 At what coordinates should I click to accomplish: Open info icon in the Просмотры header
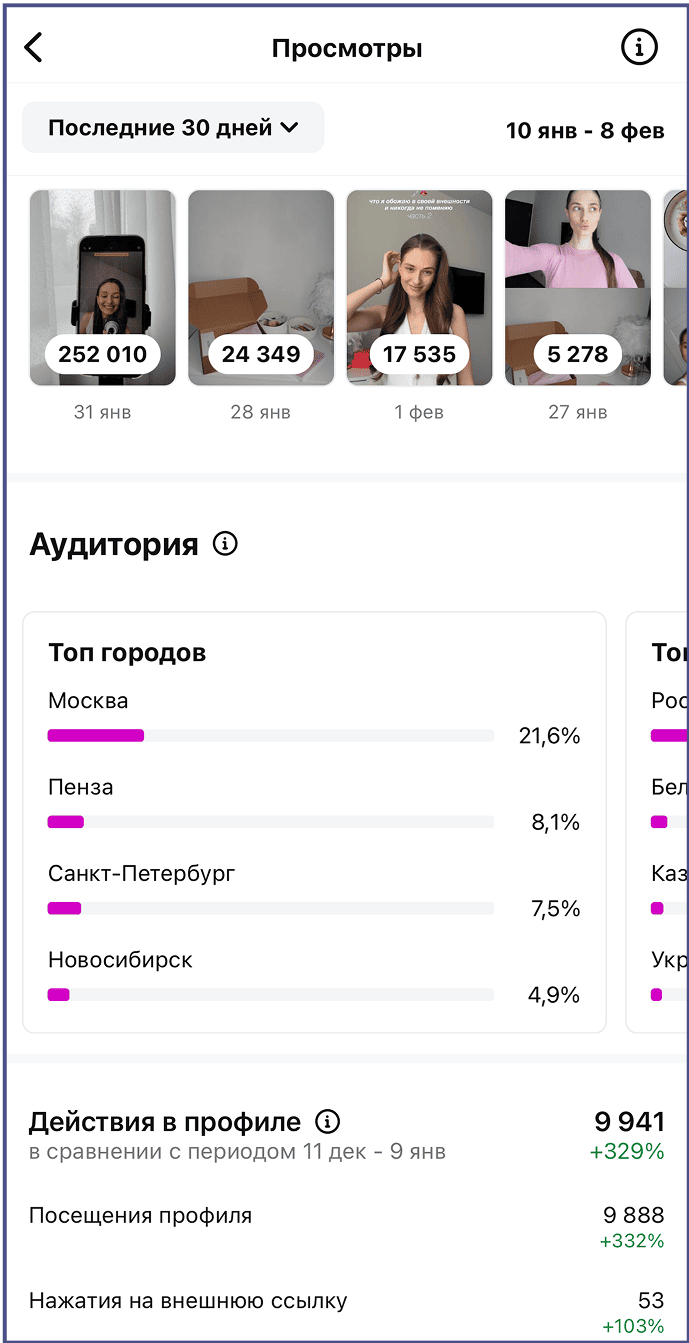pyautogui.click(x=640, y=47)
